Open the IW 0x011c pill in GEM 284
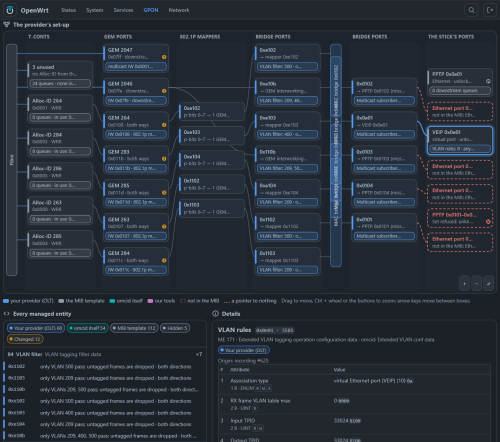Image resolution: width=500 pixels, height=442 pixels. pos(136,270)
